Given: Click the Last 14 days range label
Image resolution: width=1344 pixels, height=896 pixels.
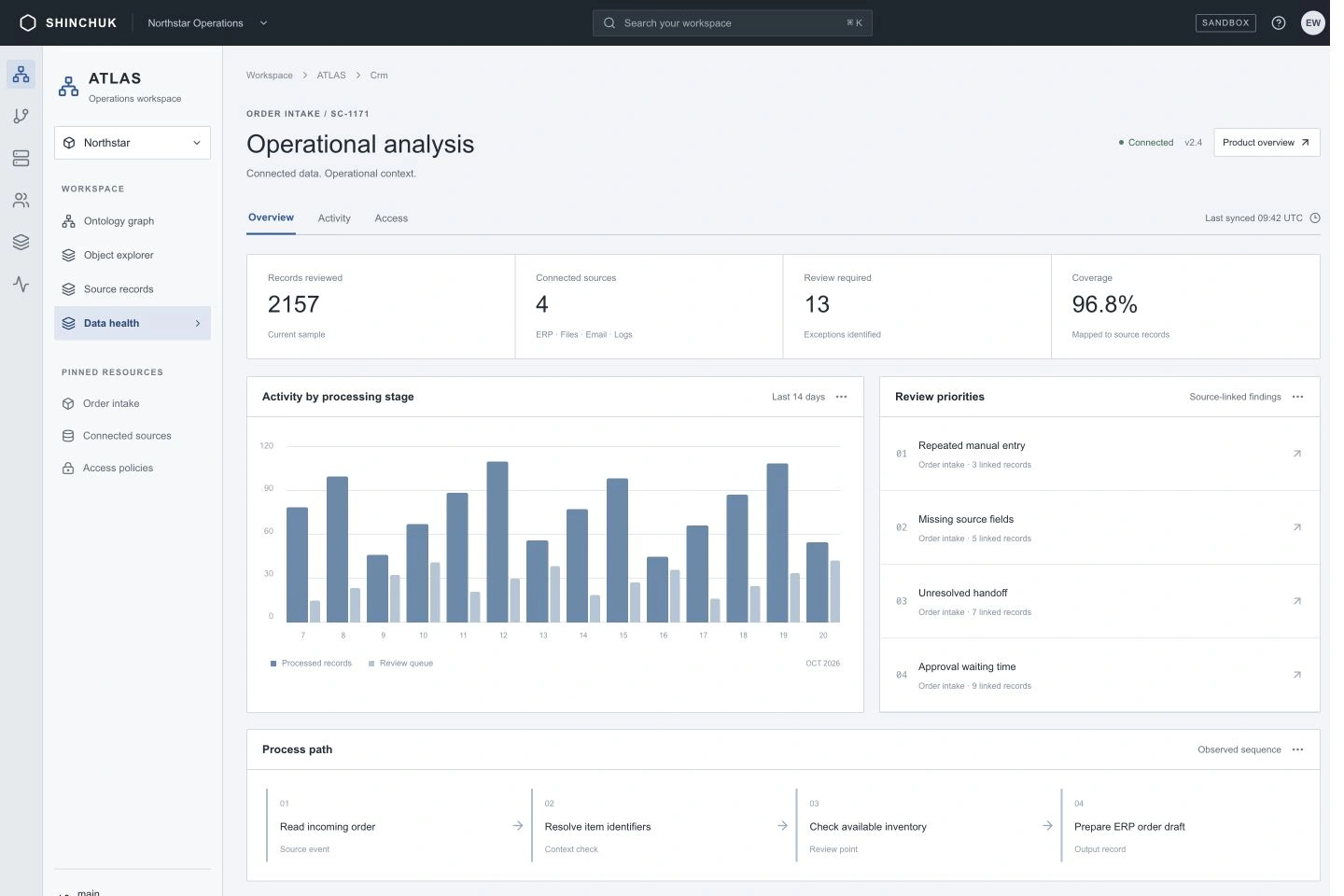Looking at the screenshot, I should tap(798, 397).
